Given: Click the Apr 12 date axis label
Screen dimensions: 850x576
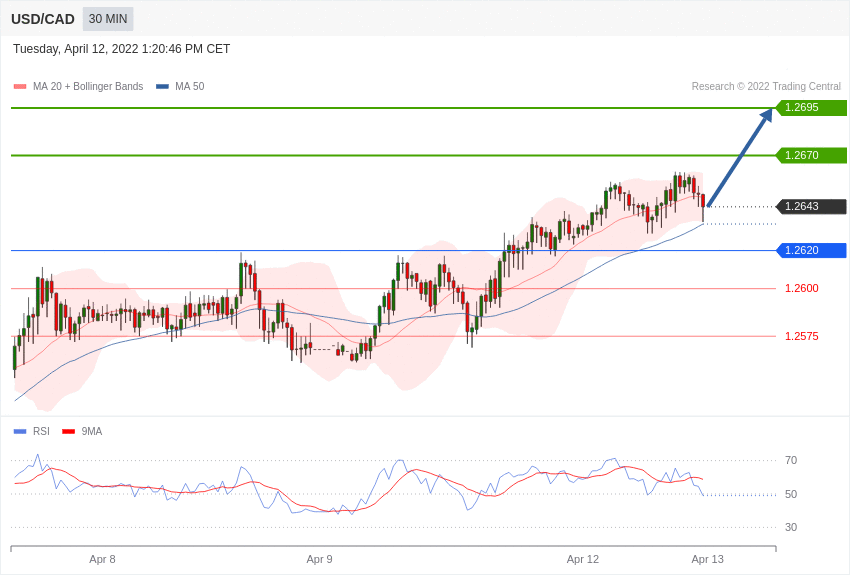Looking at the screenshot, I should coord(583,559).
